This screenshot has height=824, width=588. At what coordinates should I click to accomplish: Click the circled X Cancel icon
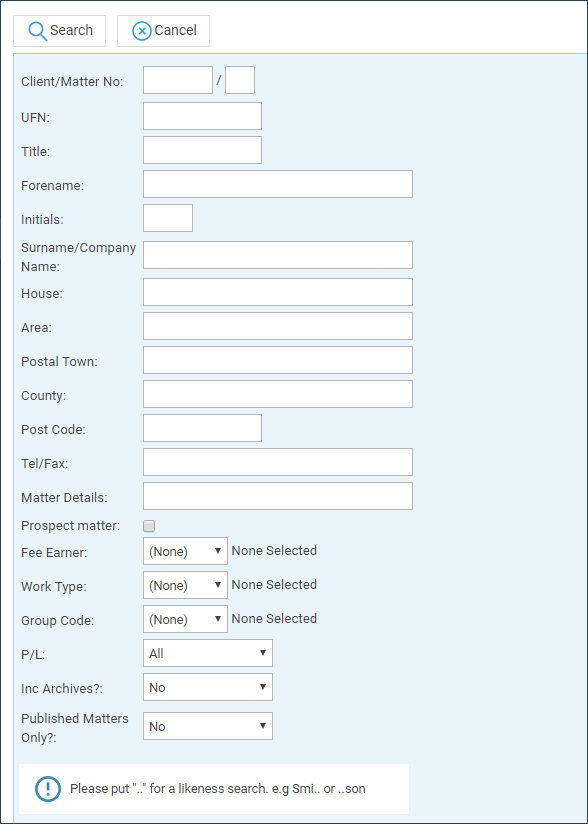pos(141,31)
